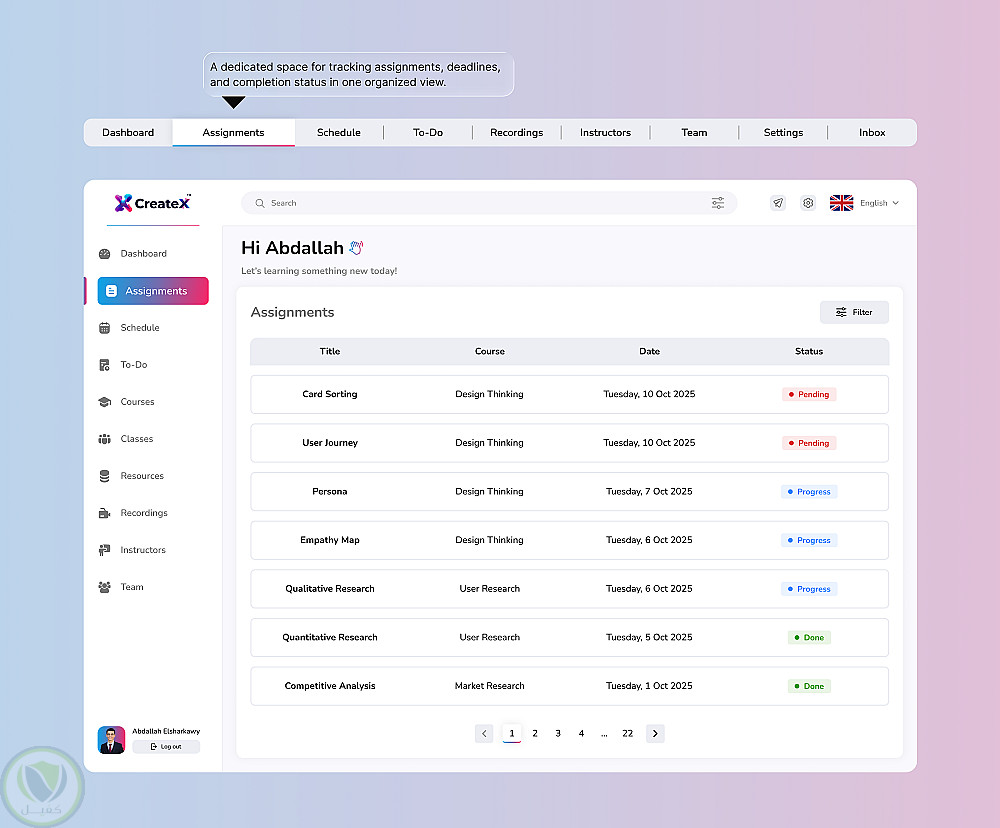1000x828 pixels.
Task: Open the Resources database icon
Action: coord(105,476)
